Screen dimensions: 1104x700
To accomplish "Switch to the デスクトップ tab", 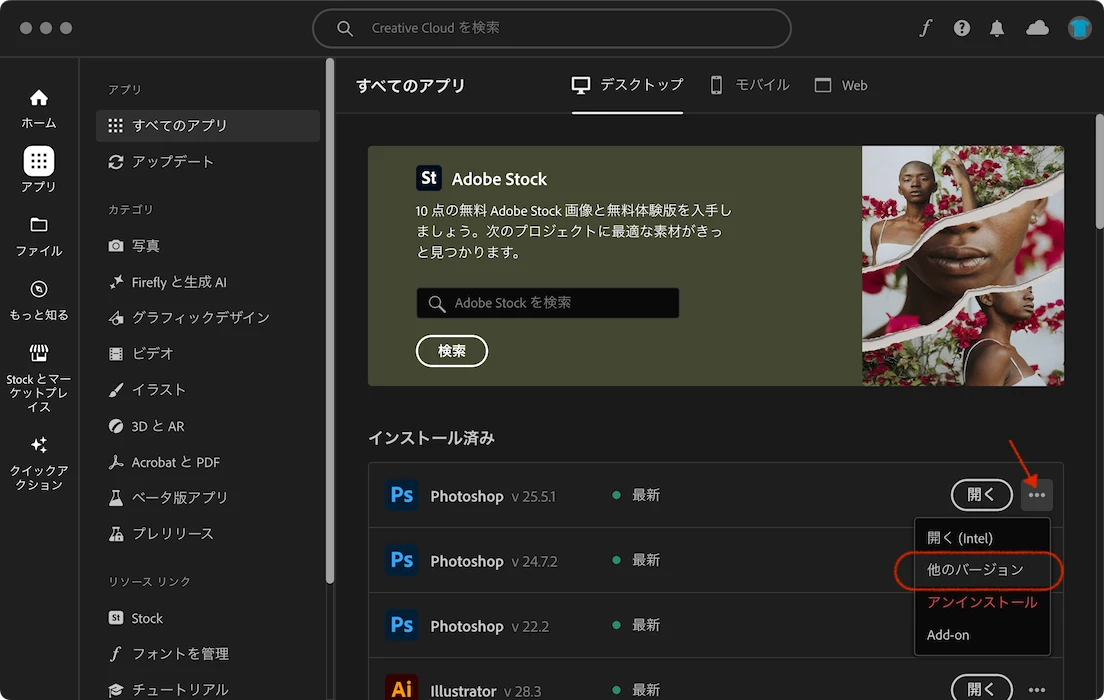I will click(627, 85).
